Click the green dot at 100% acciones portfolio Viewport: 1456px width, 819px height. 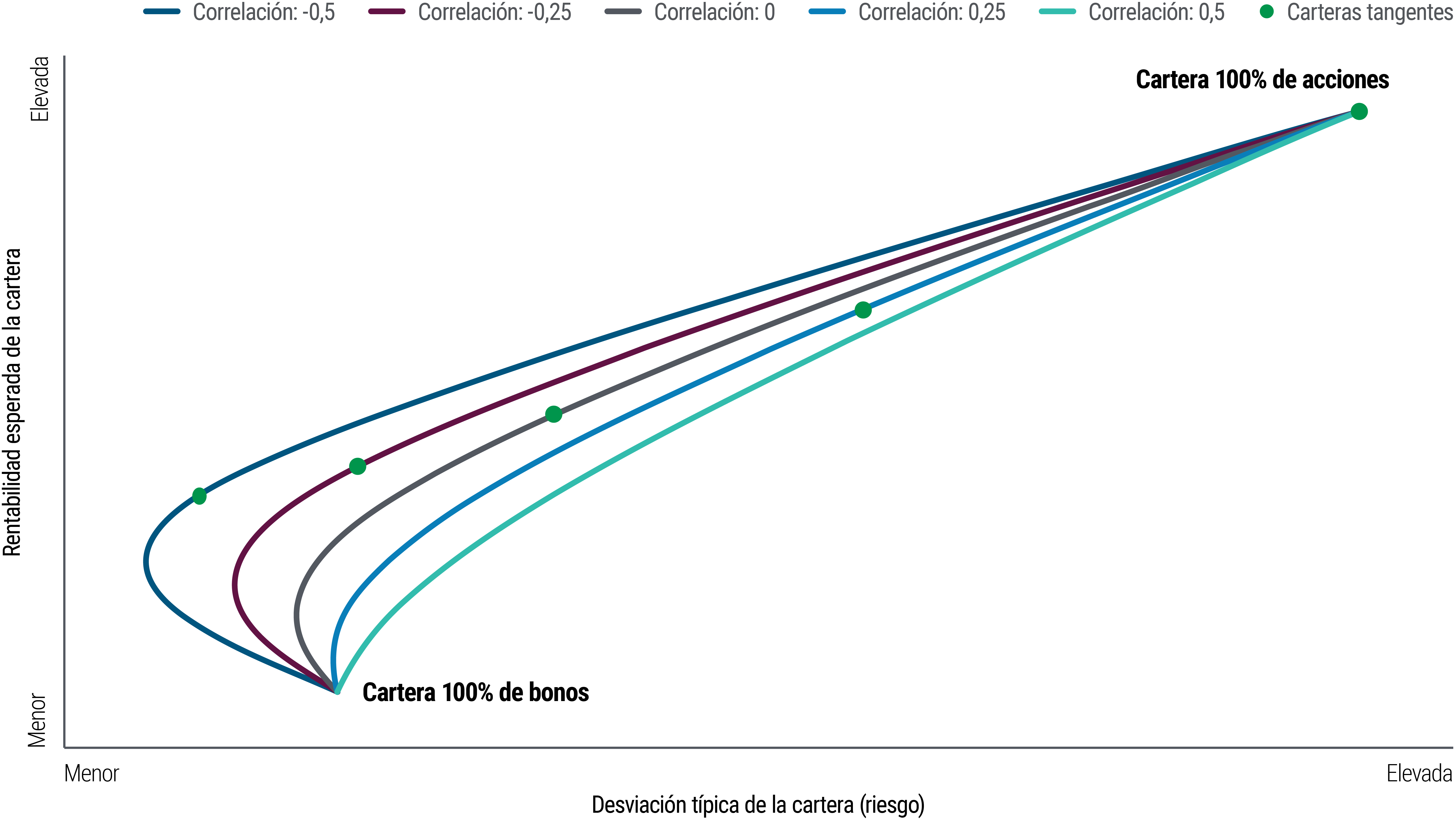point(1359,112)
